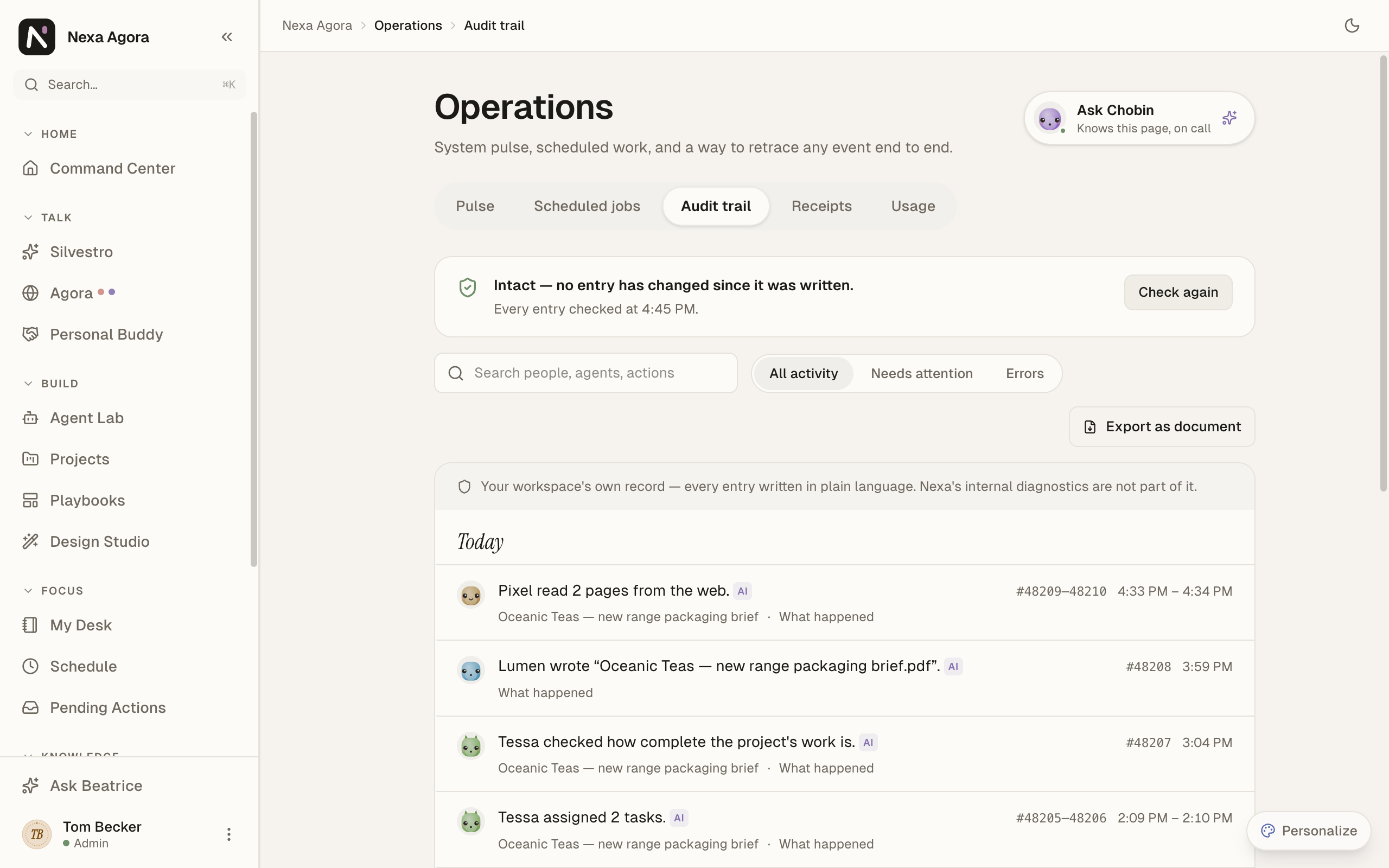Screen dimensions: 1389x868
Task: Switch to the Scheduled jobs tab
Action: pos(587,206)
